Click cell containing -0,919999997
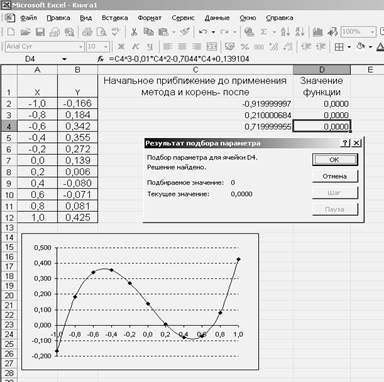 click(x=196, y=104)
